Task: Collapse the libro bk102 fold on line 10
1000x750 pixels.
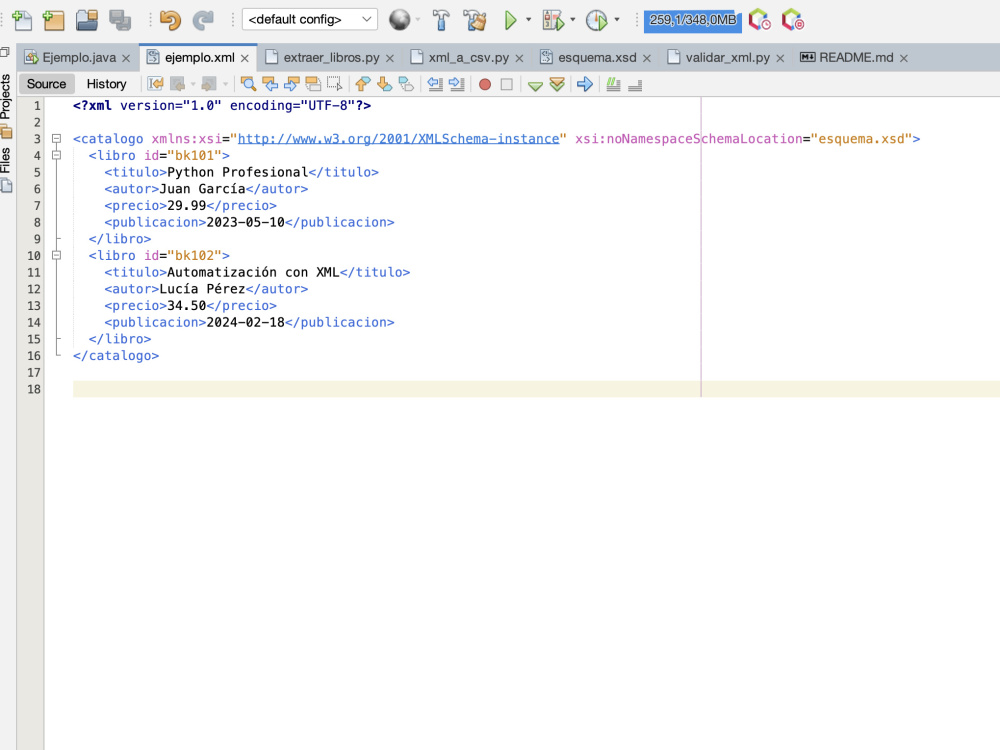Action: 56,255
